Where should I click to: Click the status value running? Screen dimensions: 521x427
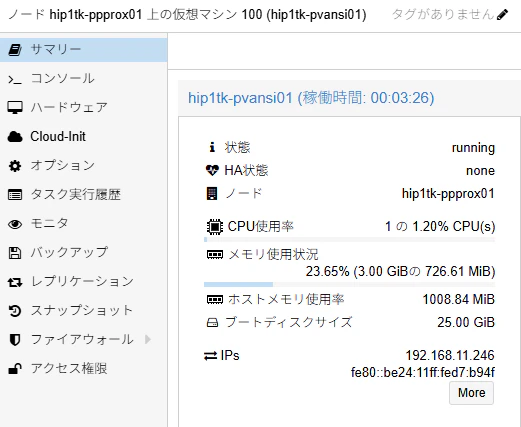tap(473, 148)
